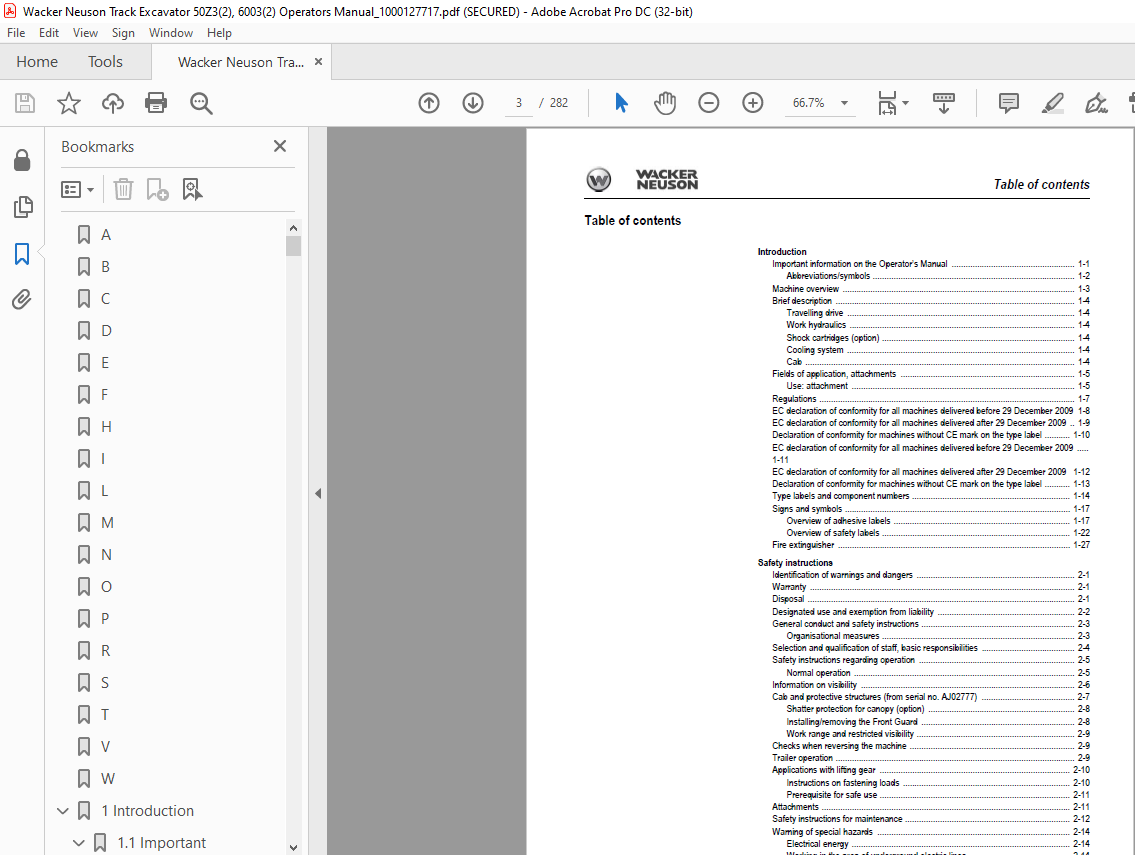The image size is (1135, 855).
Task: Click the page number input field
Action: (518, 103)
